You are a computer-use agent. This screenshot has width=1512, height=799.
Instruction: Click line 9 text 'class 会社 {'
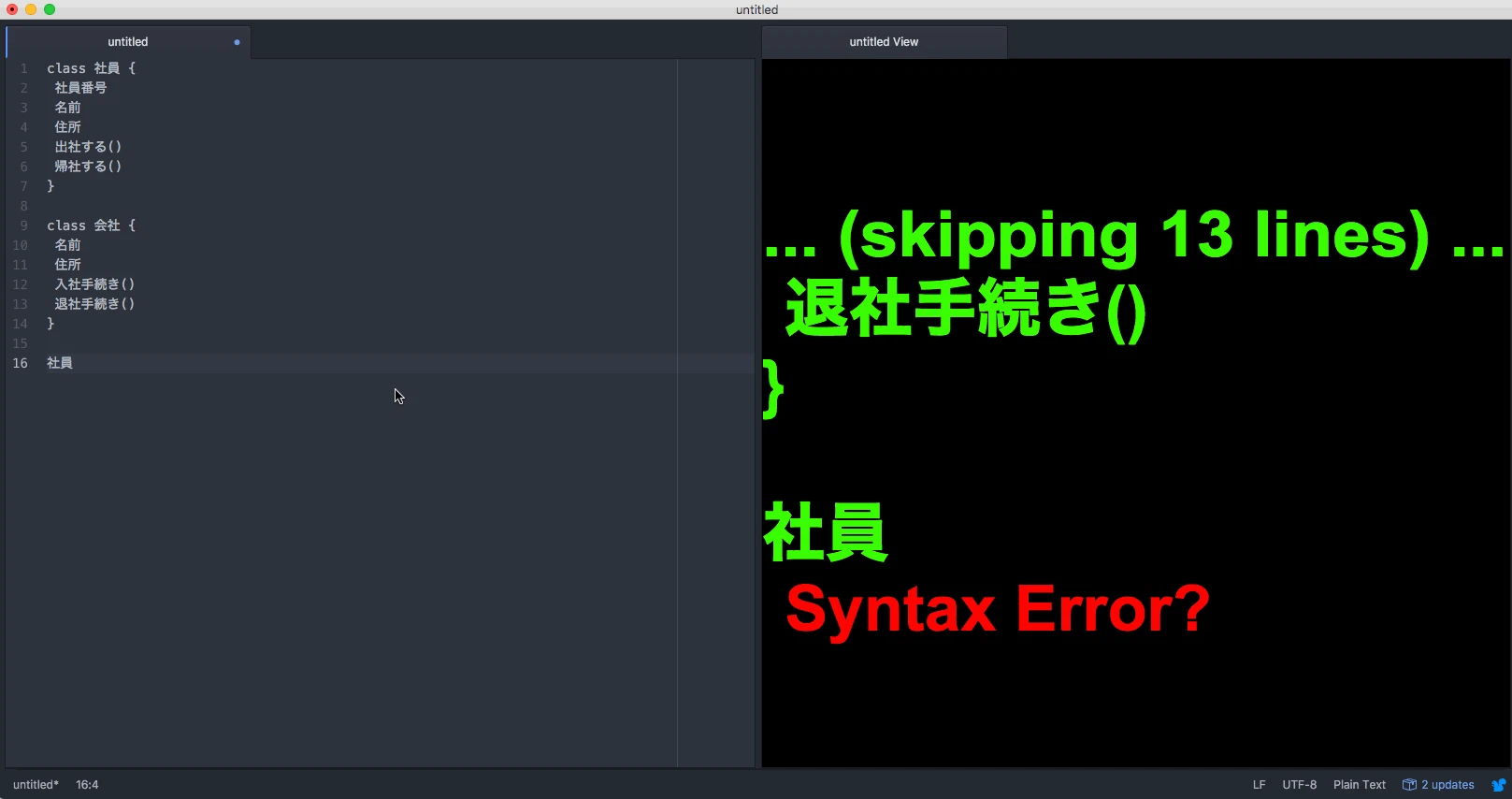pos(92,225)
